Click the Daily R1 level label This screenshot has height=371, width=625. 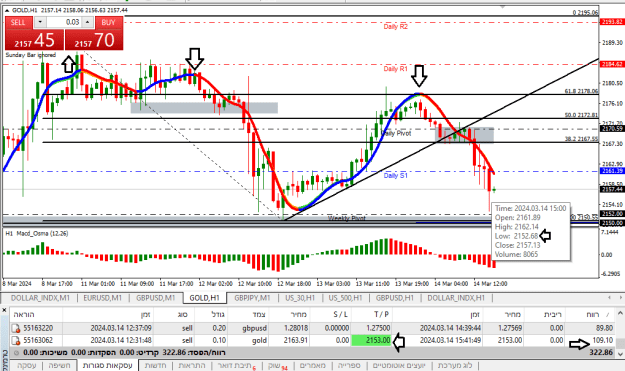click(x=395, y=69)
